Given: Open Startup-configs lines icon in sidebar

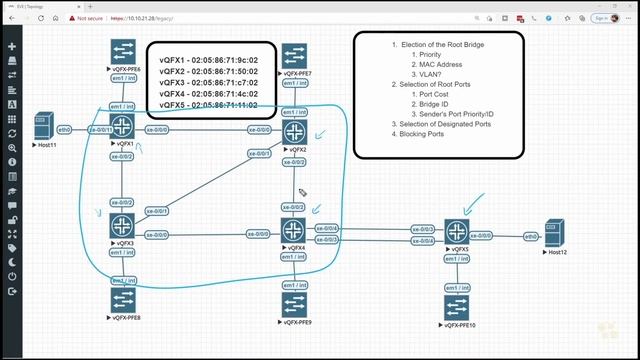Looking at the screenshot, I should [12, 90].
